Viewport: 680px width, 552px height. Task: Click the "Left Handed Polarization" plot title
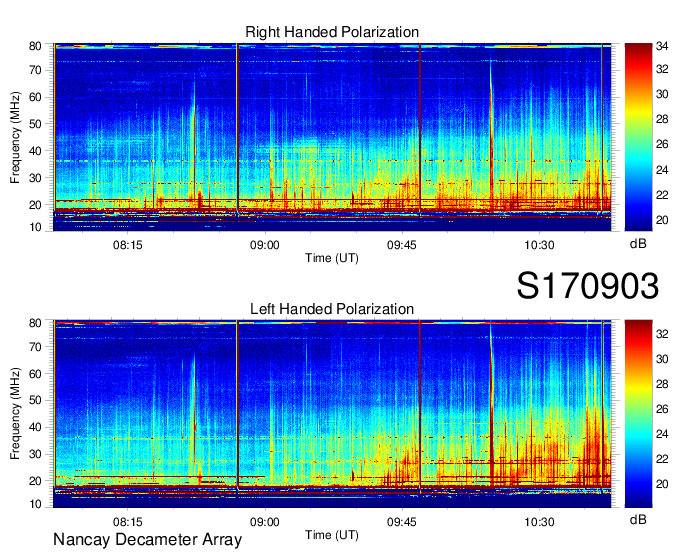coord(332,309)
